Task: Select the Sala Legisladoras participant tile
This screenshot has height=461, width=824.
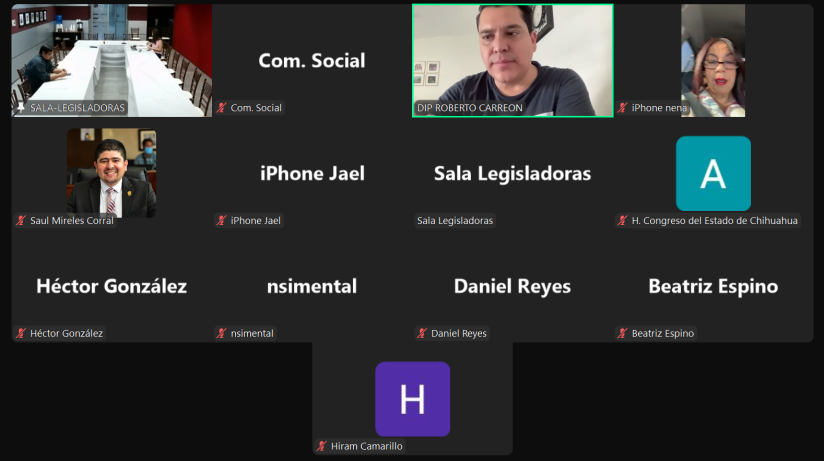Action: click(512, 173)
